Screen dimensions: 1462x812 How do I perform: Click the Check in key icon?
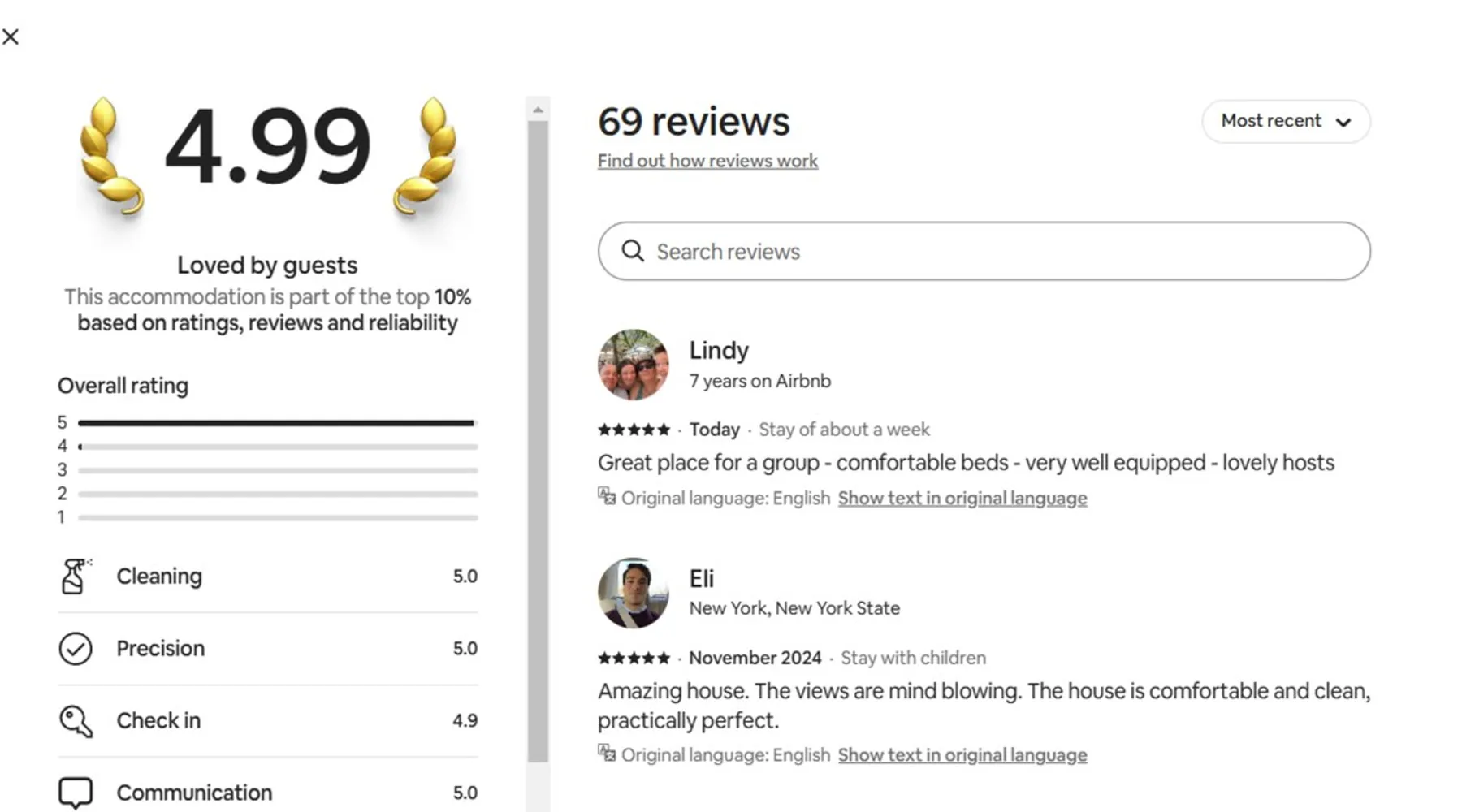[76, 721]
